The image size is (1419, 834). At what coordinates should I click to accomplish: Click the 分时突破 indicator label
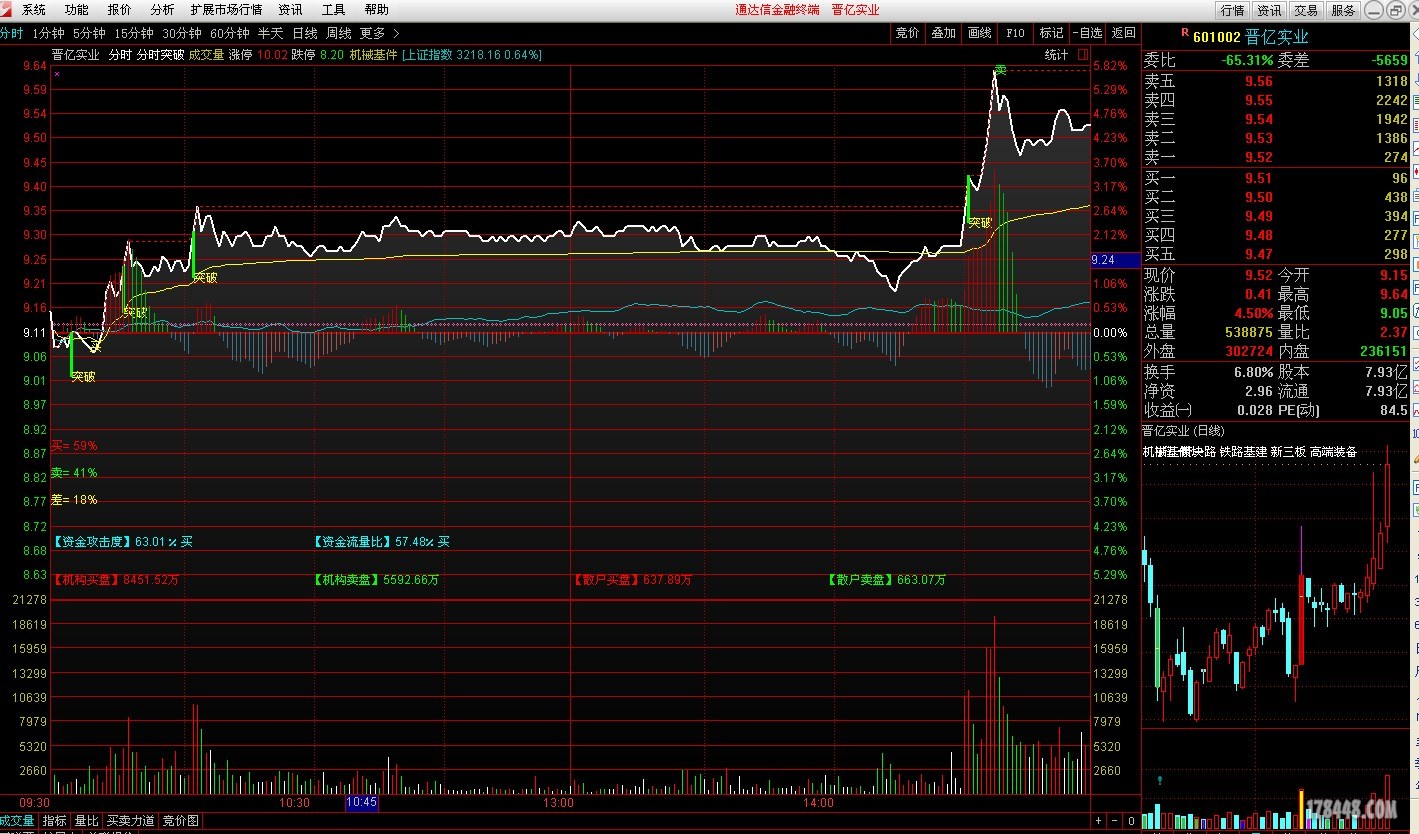pyautogui.click(x=160, y=55)
